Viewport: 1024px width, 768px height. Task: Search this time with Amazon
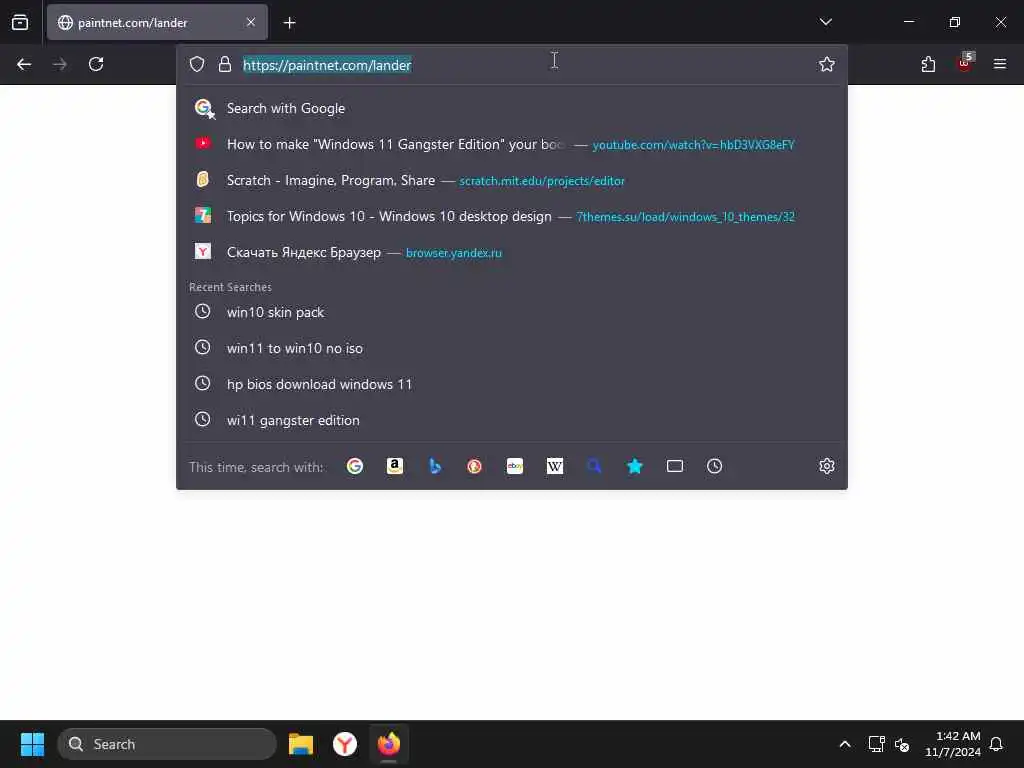coord(394,466)
